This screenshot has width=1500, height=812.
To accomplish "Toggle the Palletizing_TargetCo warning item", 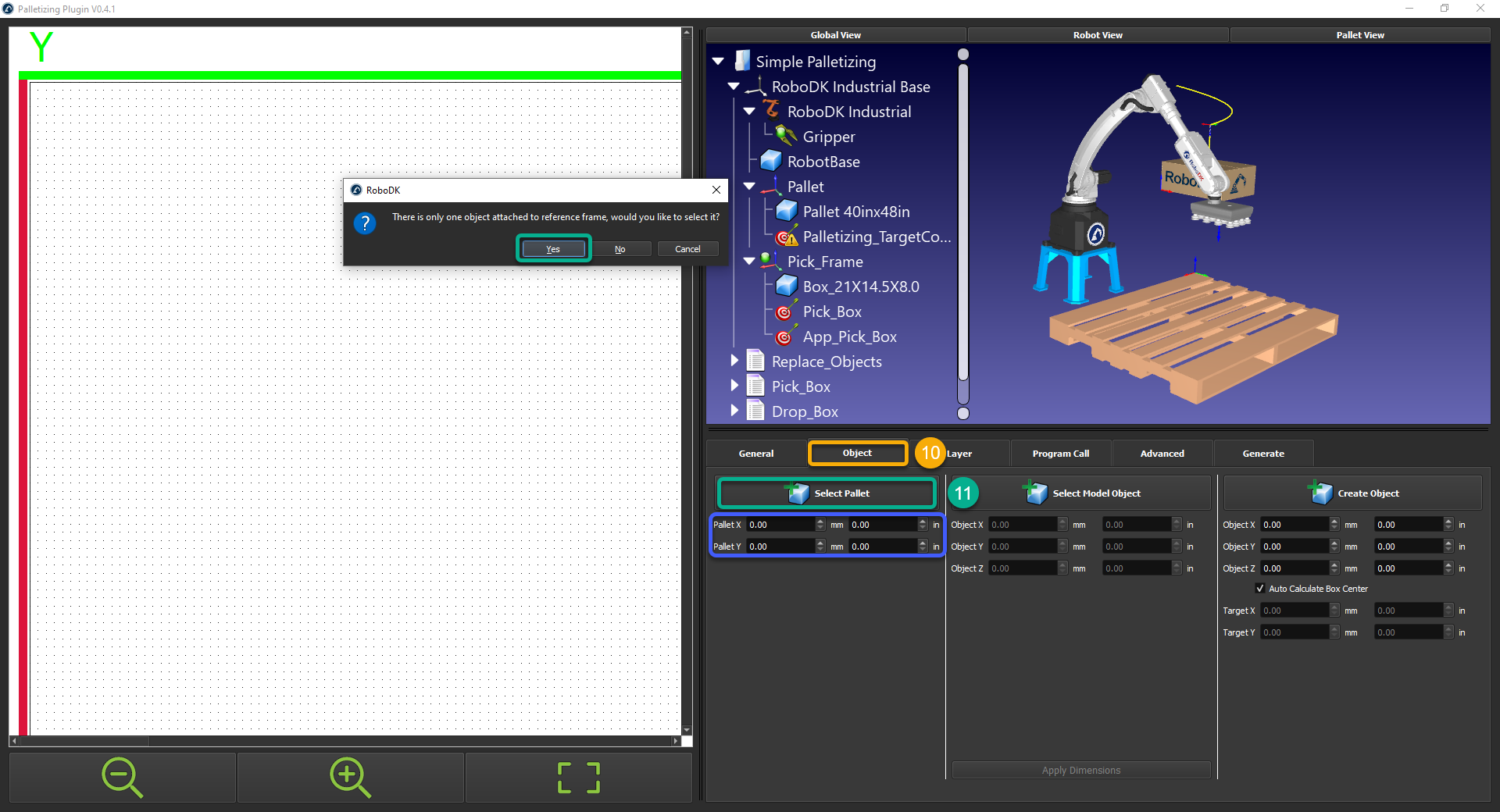I will coord(787,237).
